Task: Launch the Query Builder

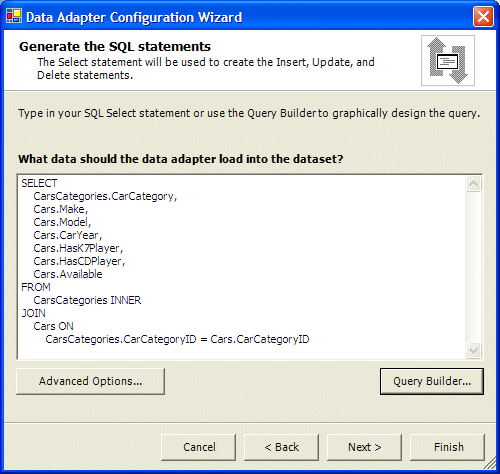Action: point(432,381)
